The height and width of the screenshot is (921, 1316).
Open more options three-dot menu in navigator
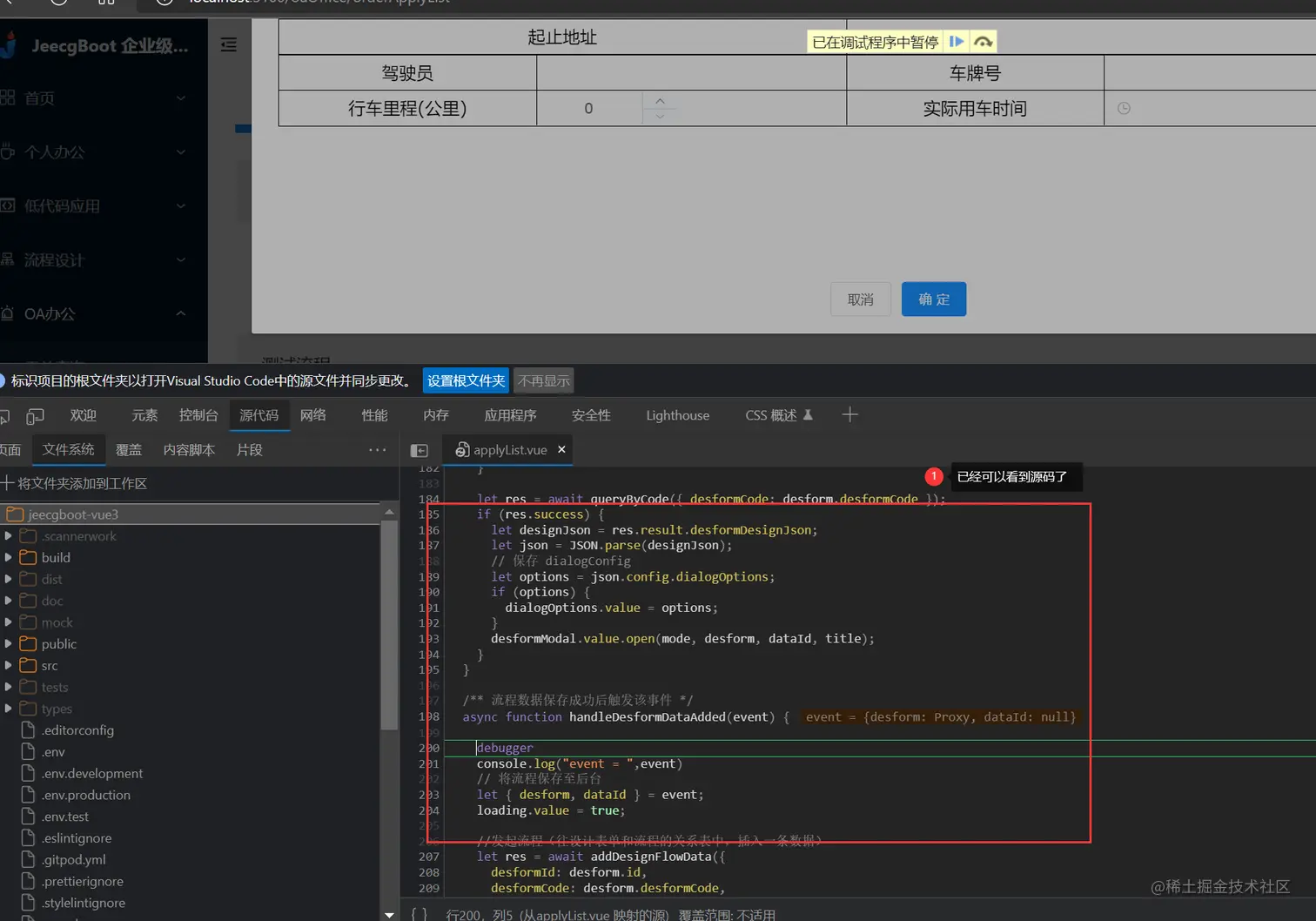377,450
